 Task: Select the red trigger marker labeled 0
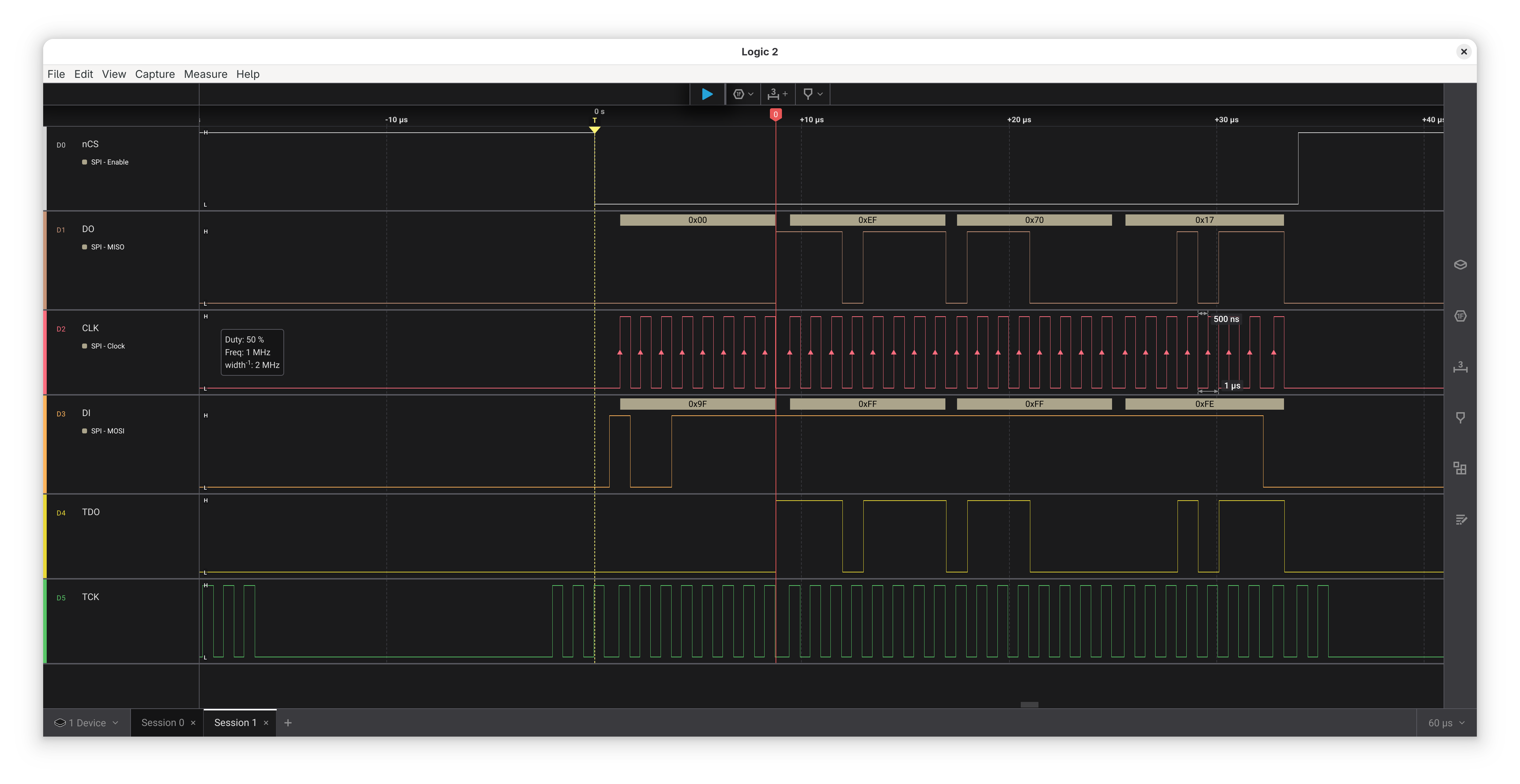pos(776,114)
